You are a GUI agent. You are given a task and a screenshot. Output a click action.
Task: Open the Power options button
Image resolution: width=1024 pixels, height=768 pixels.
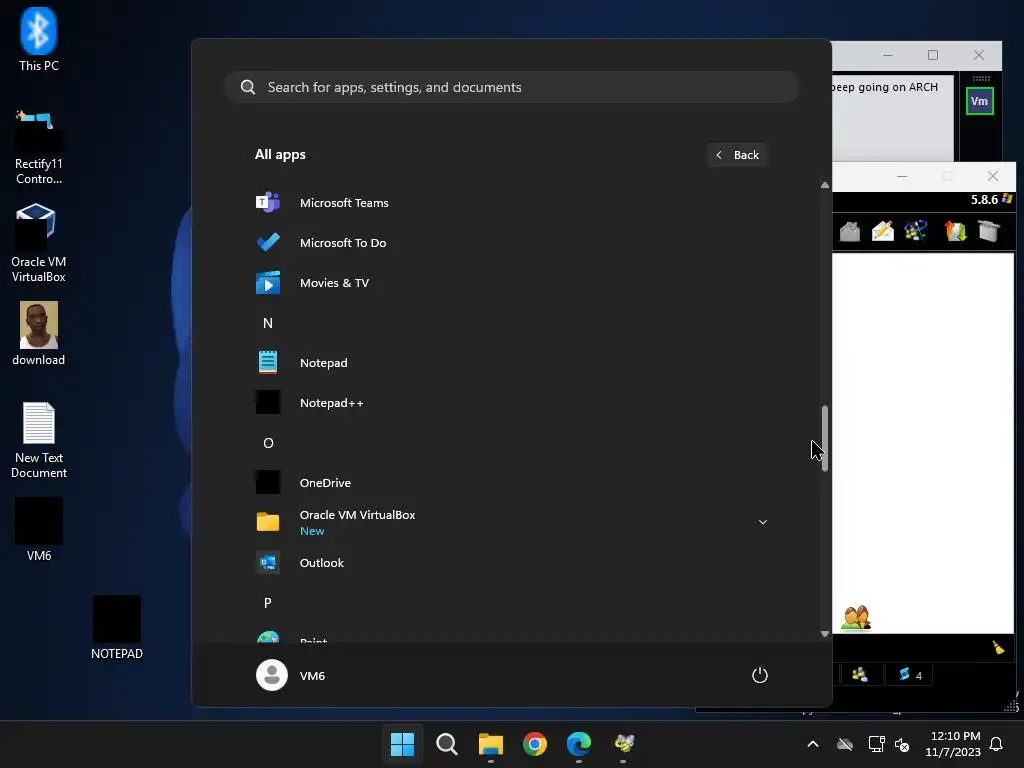click(760, 675)
